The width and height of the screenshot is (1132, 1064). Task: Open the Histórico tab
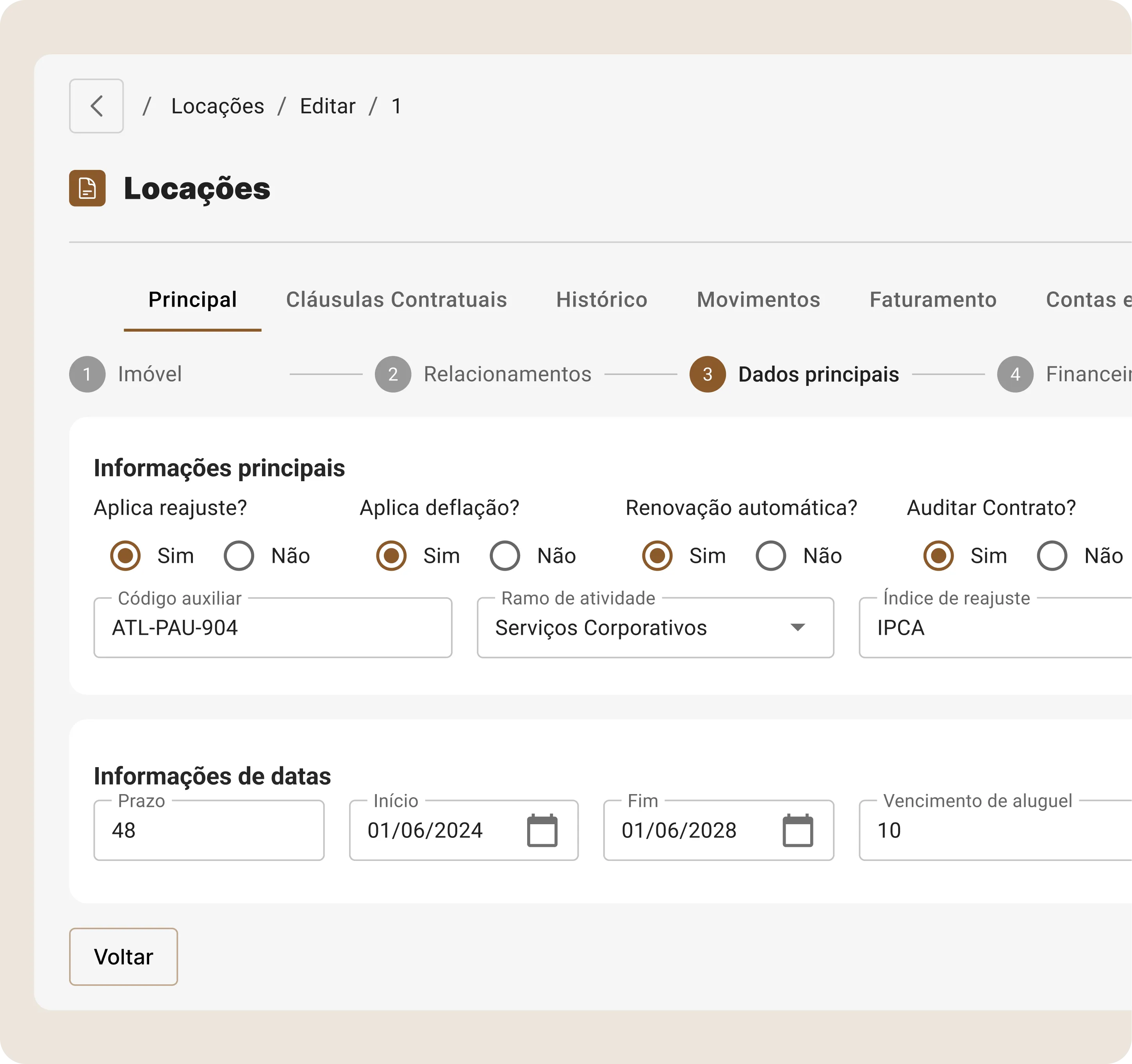point(601,300)
